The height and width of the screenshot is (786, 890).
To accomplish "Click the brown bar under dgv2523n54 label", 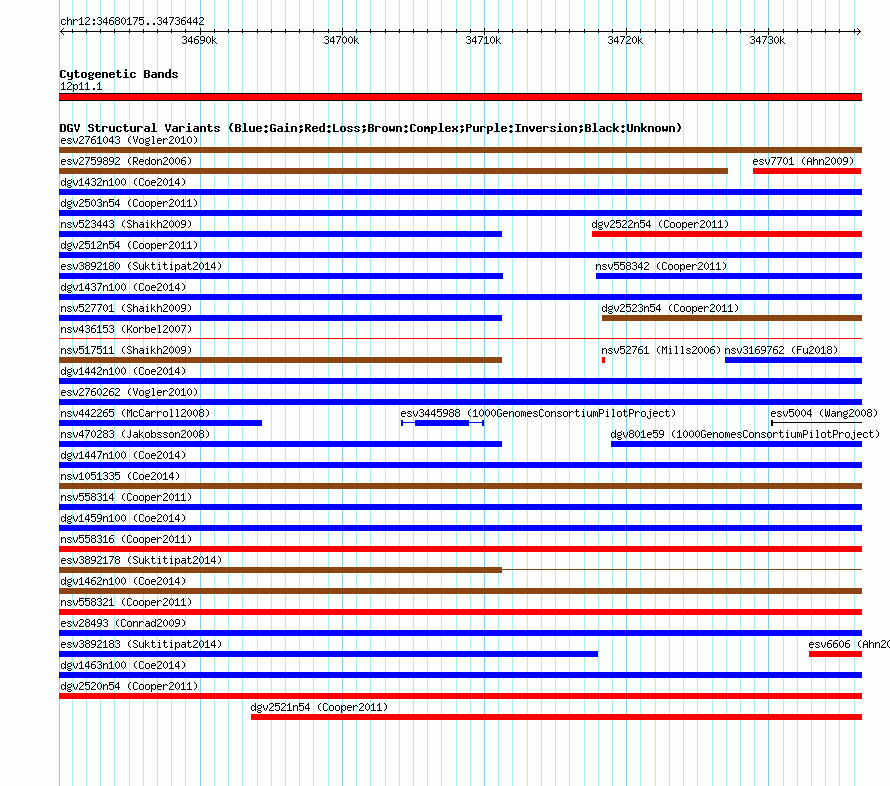I will (x=732, y=318).
